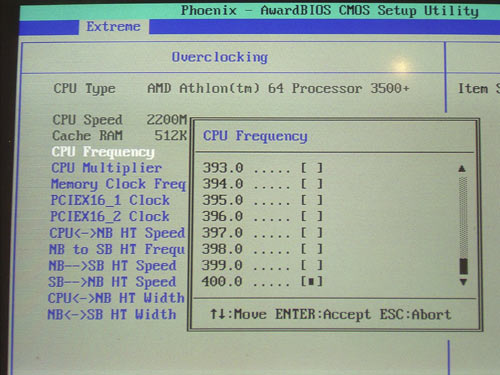The image size is (500, 375).
Task: Click the CPU Speed label
Action: [88, 120]
